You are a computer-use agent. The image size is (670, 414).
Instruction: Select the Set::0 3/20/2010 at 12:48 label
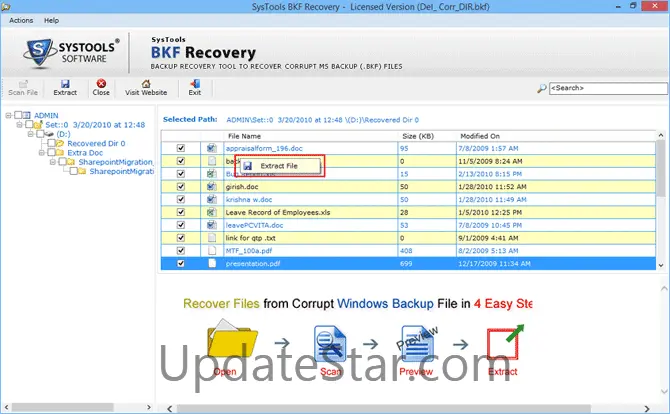click(x=95, y=125)
